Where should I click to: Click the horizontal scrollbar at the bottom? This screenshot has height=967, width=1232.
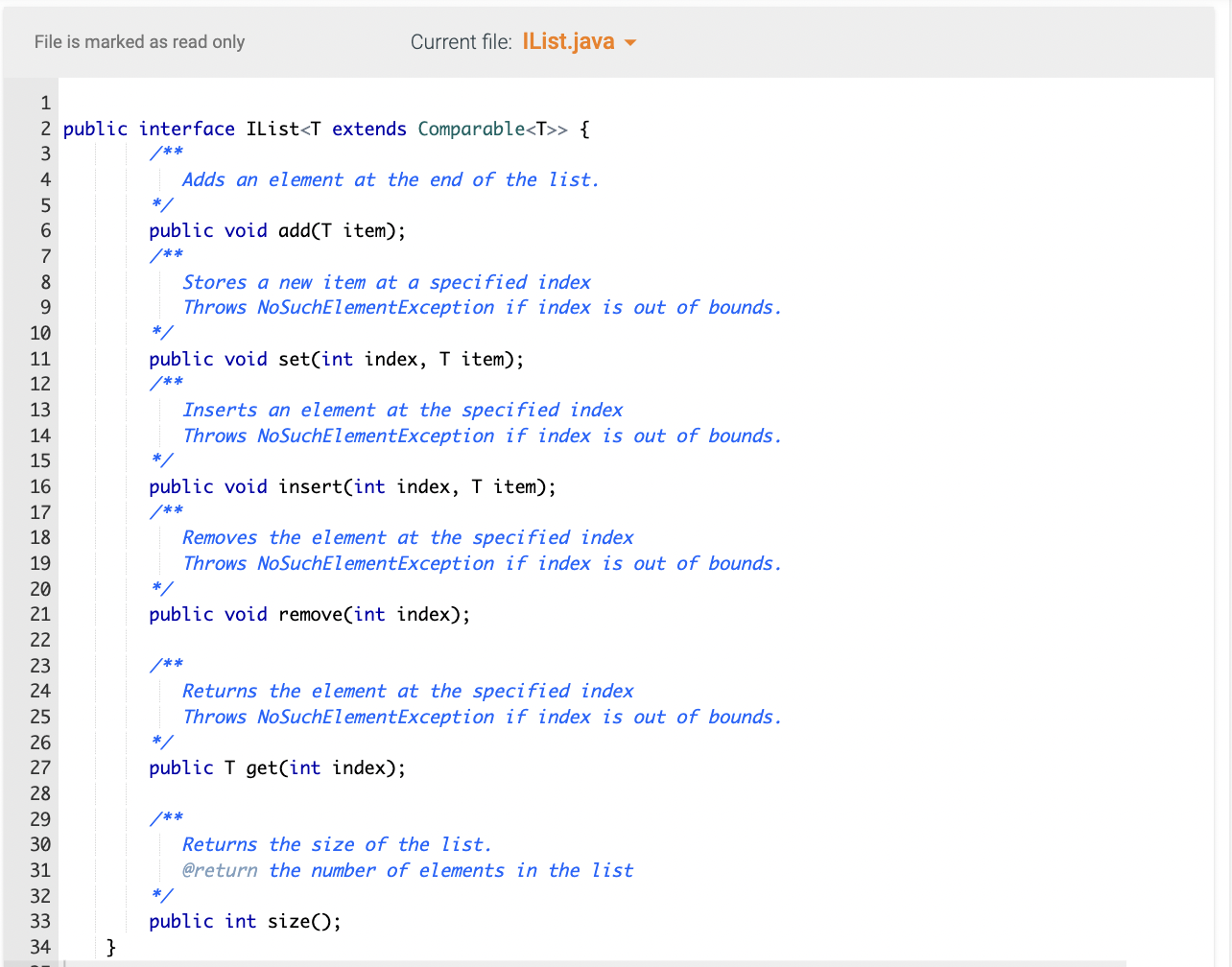pos(576,962)
